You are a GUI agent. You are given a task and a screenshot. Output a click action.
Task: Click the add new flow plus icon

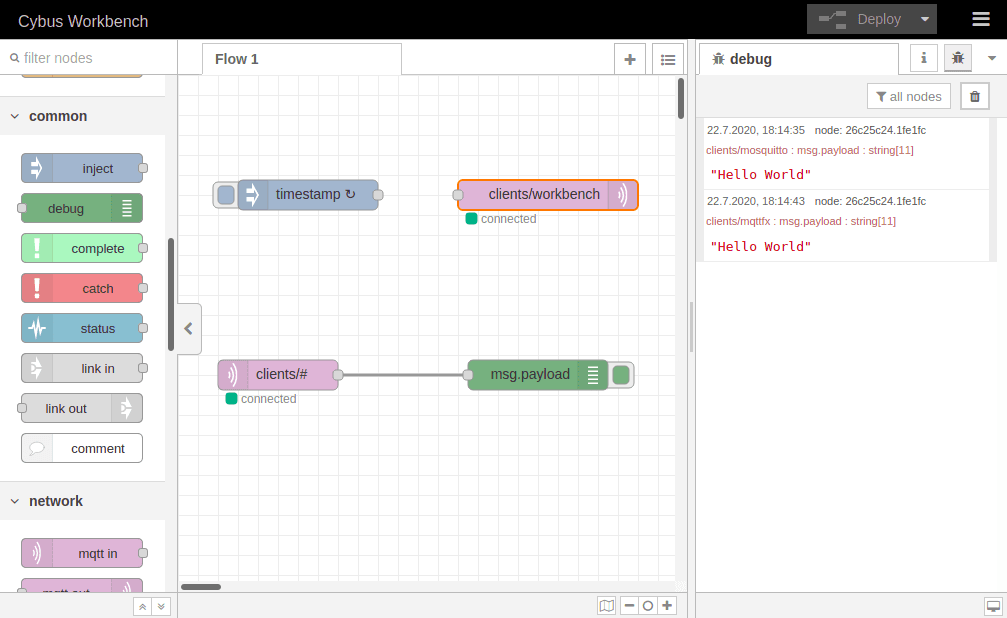pos(630,59)
